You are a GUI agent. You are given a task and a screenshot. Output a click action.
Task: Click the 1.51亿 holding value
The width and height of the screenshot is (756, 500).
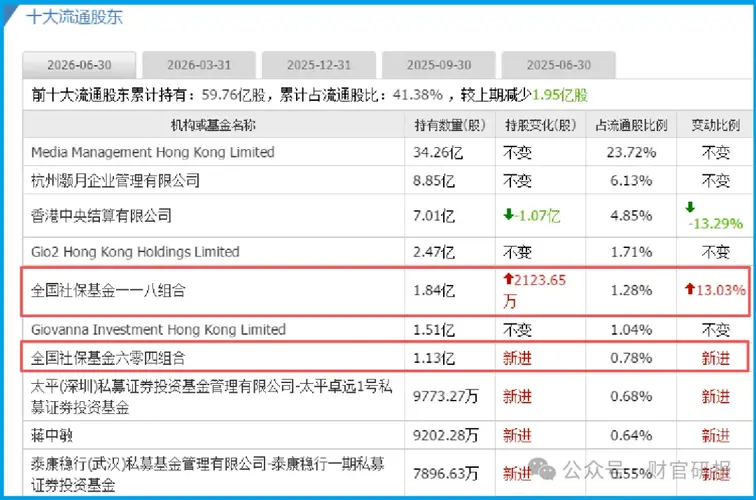click(x=433, y=330)
